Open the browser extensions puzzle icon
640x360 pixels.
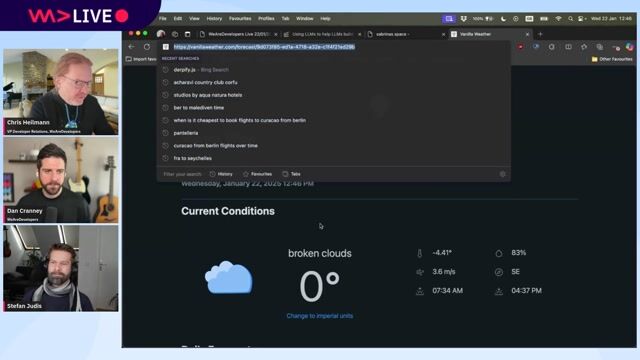551,47
